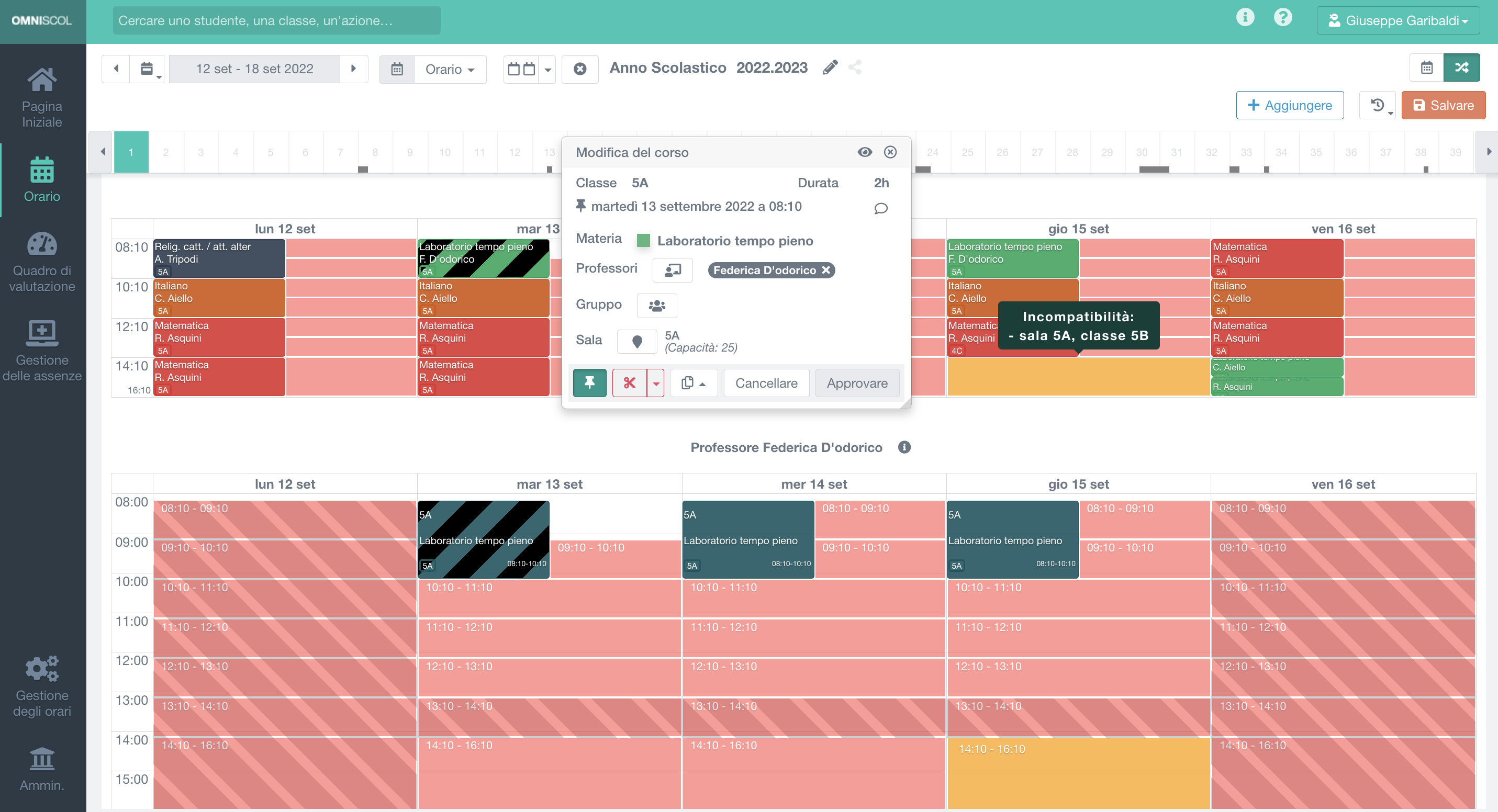This screenshot has width=1498, height=812.
Task: Expand the Orario view dropdown
Action: pos(450,69)
